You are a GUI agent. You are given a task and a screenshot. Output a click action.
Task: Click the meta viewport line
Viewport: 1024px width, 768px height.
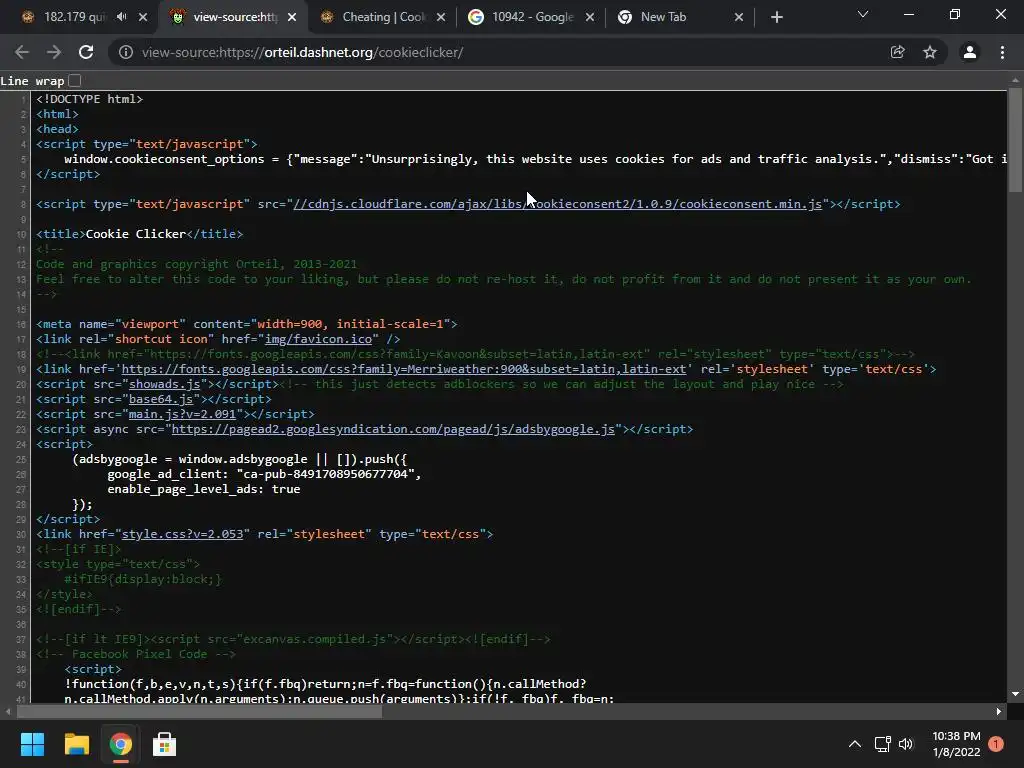246,324
